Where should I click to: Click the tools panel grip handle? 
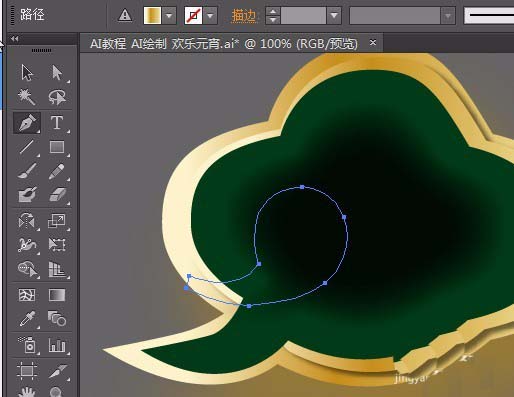click(42, 50)
